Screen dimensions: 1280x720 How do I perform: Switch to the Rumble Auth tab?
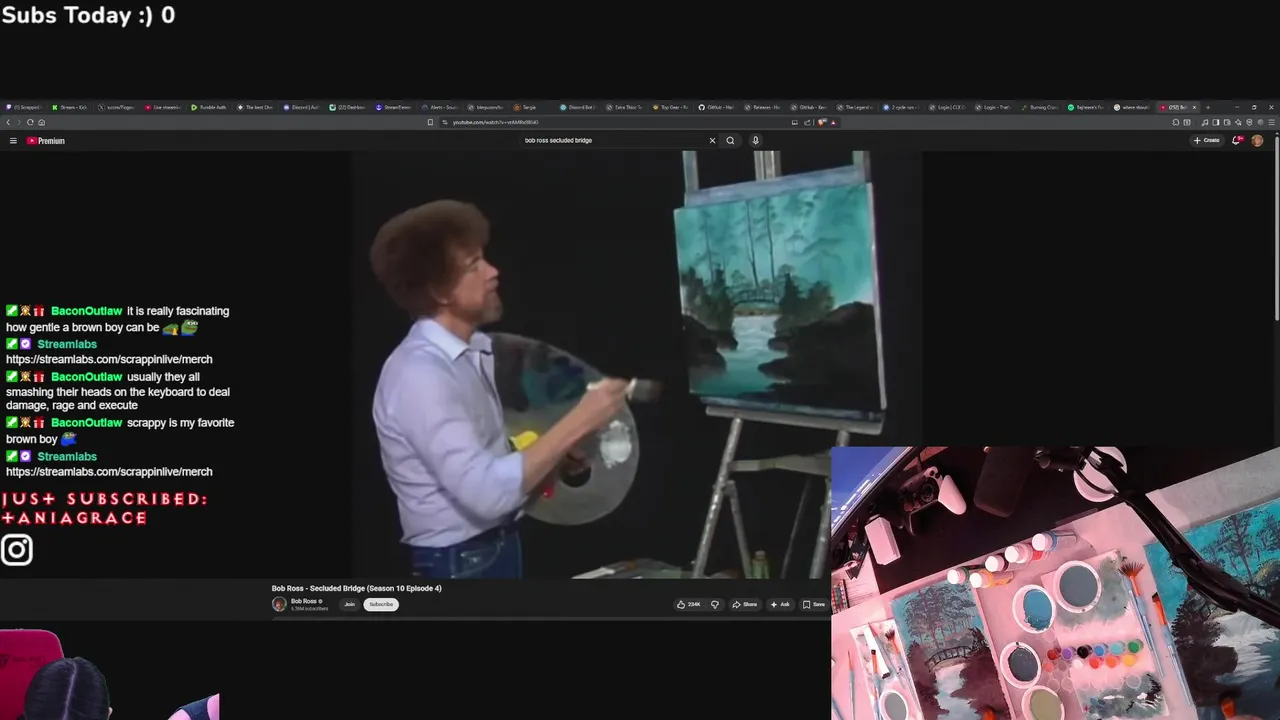coord(211,107)
